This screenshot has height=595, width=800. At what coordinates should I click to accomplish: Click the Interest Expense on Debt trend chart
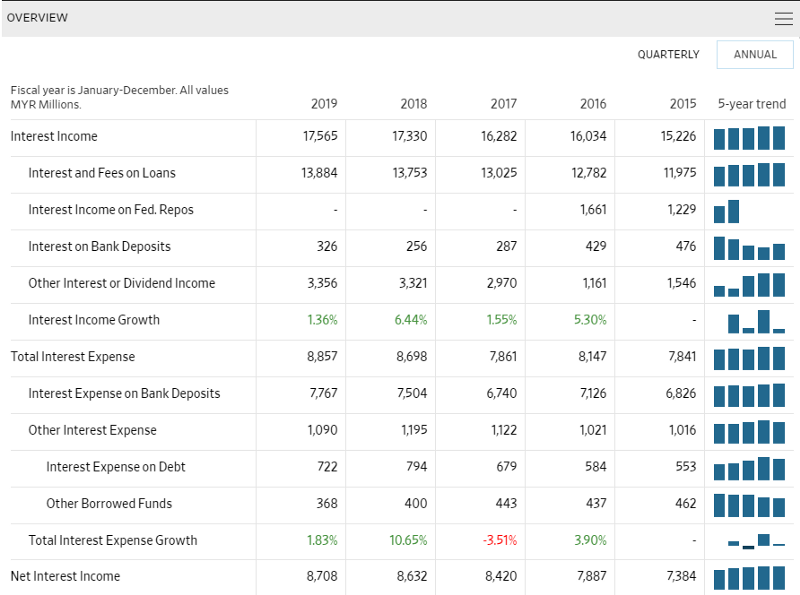point(749,468)
